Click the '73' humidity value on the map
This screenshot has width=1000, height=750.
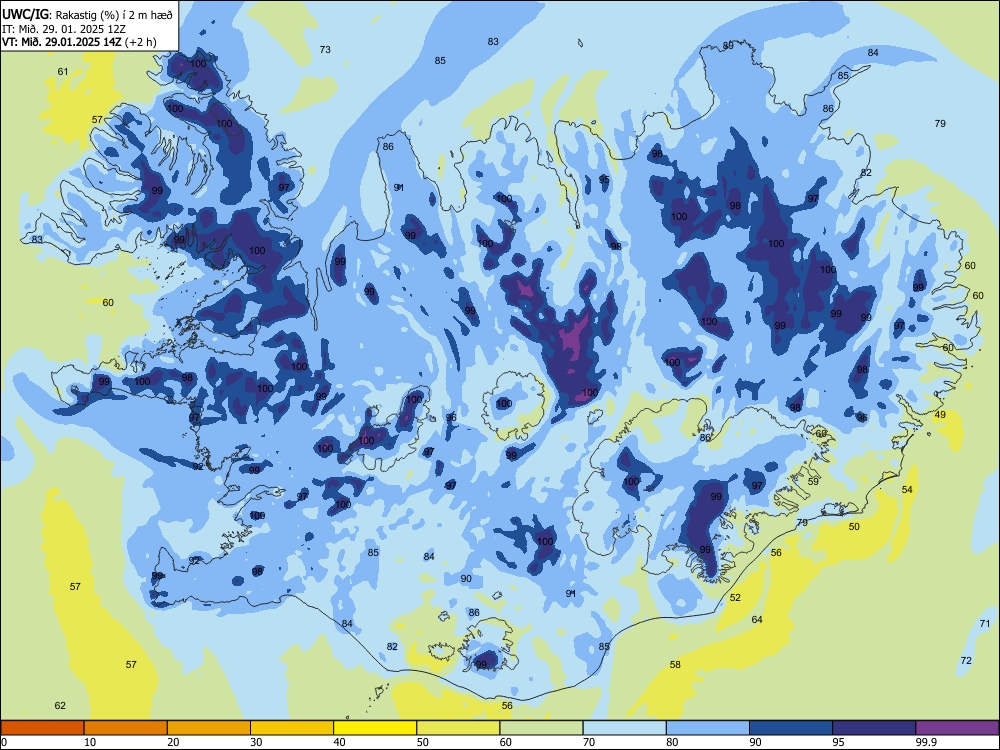(325, 50)
